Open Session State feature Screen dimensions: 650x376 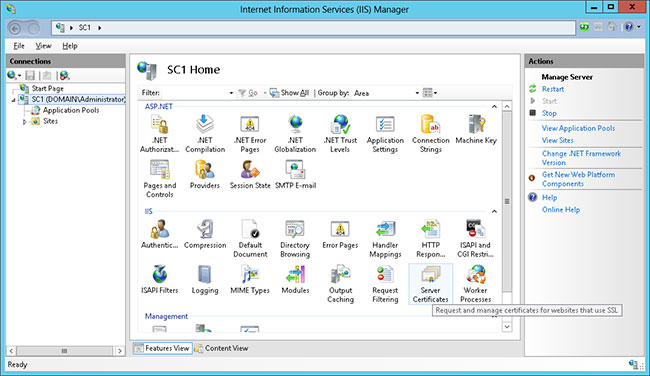(x=250, y=175)
